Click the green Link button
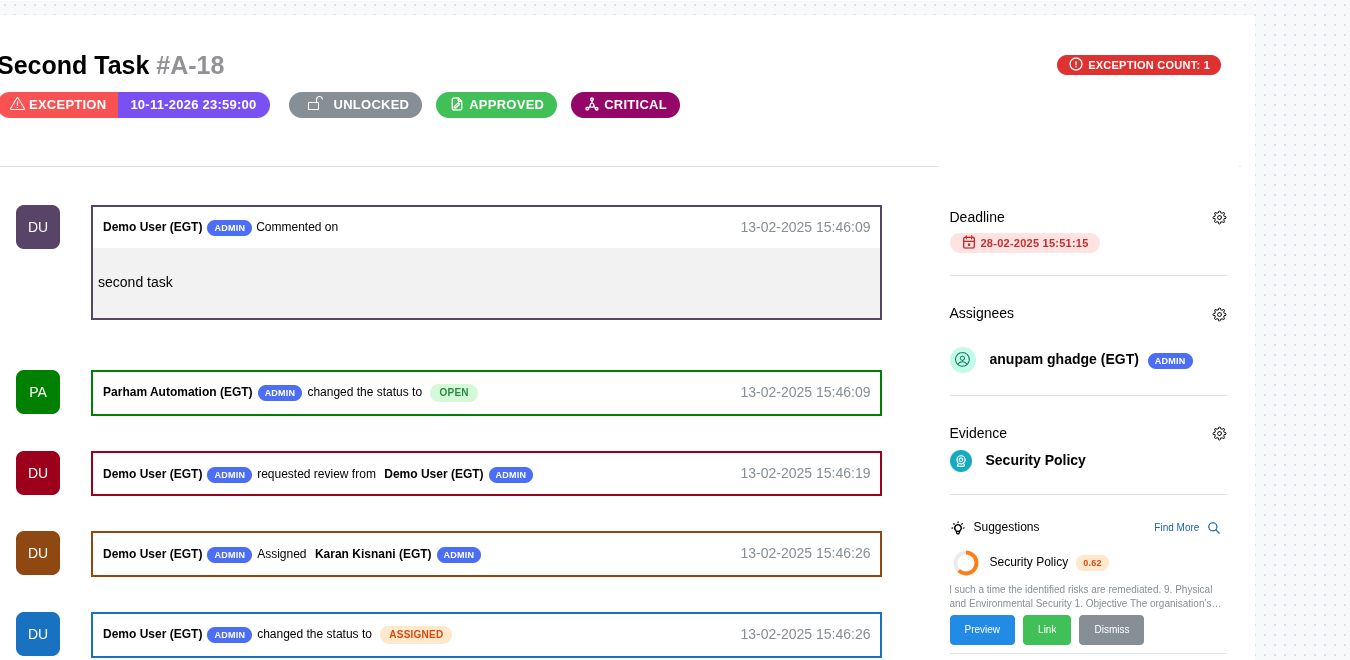Image resolution: width=1350 pixels, height=660 pixels. coord(1047,630)
